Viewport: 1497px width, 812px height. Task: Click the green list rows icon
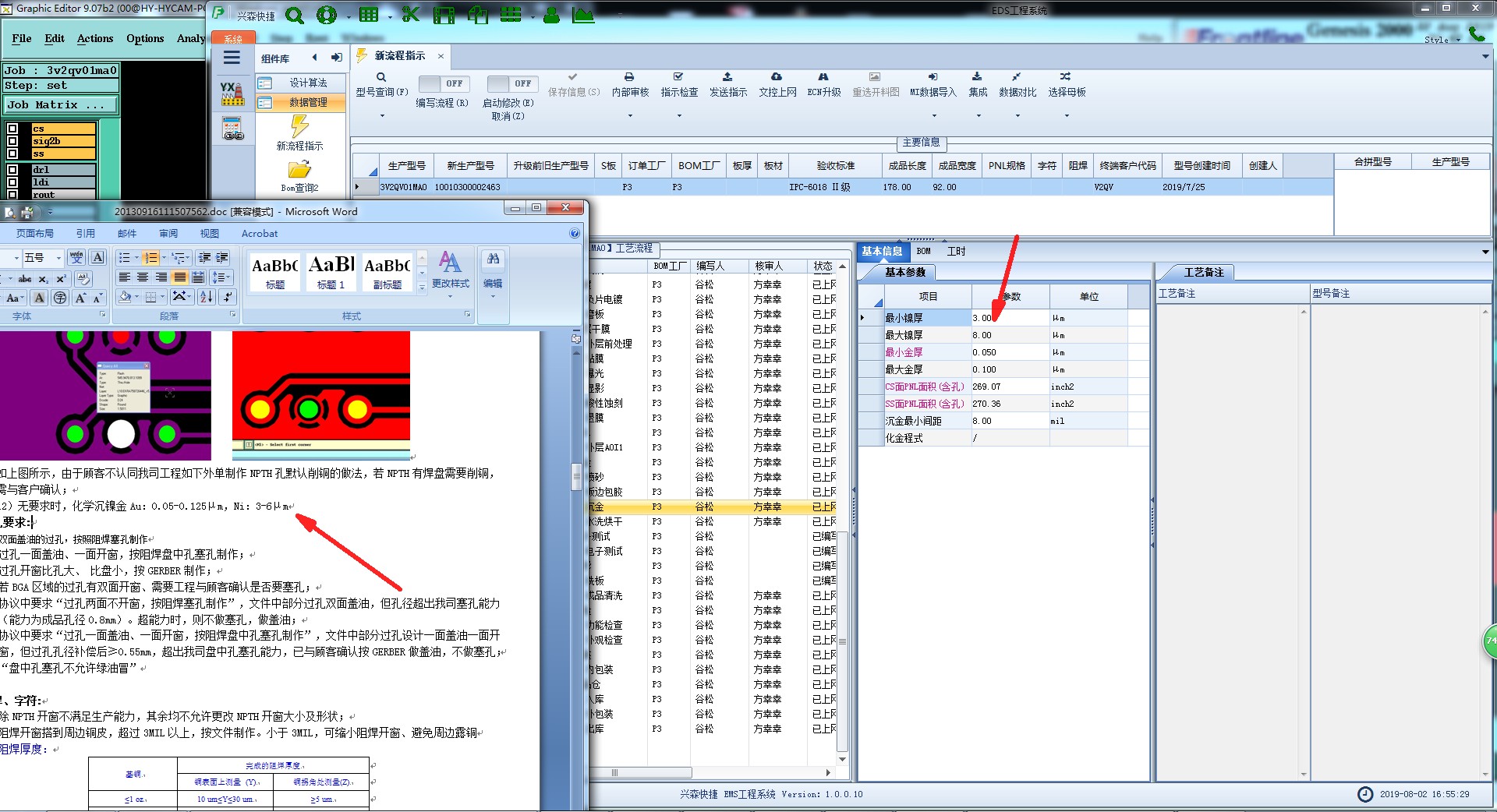click(x=511, y=15)
